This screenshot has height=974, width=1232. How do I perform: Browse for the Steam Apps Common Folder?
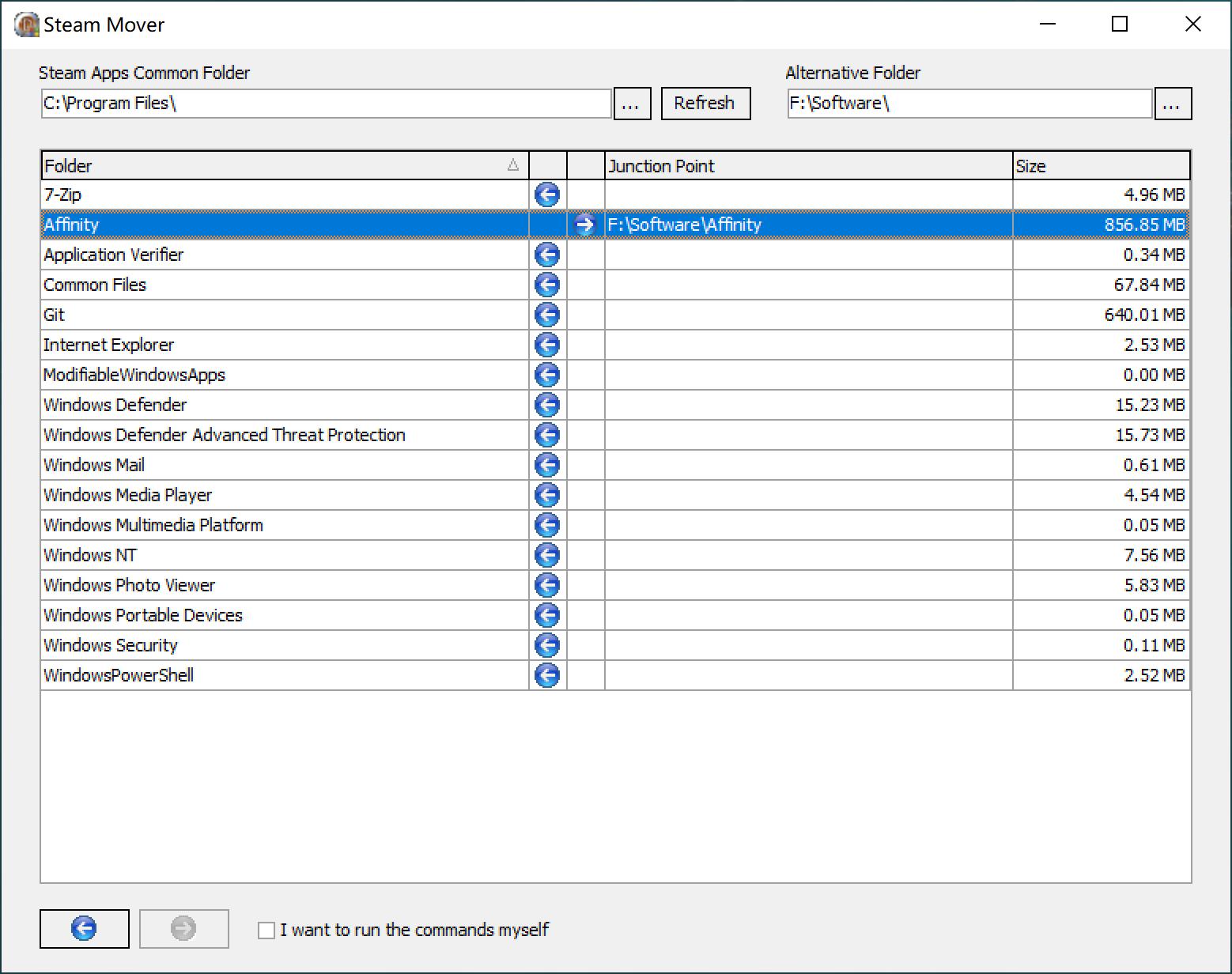pyautogui.click(x=632, y=104)
